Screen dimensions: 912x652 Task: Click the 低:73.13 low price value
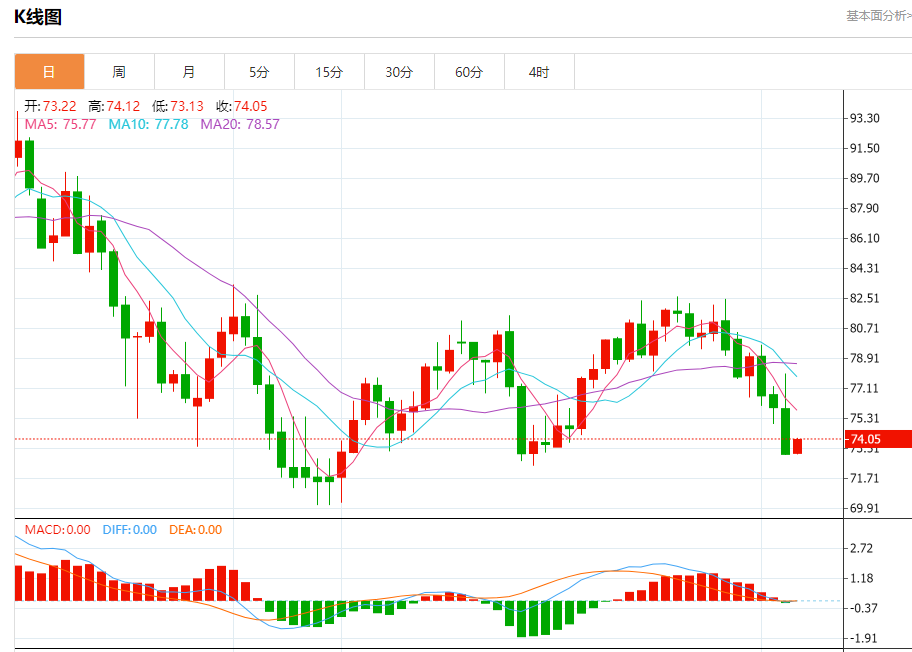pos(177,106)
